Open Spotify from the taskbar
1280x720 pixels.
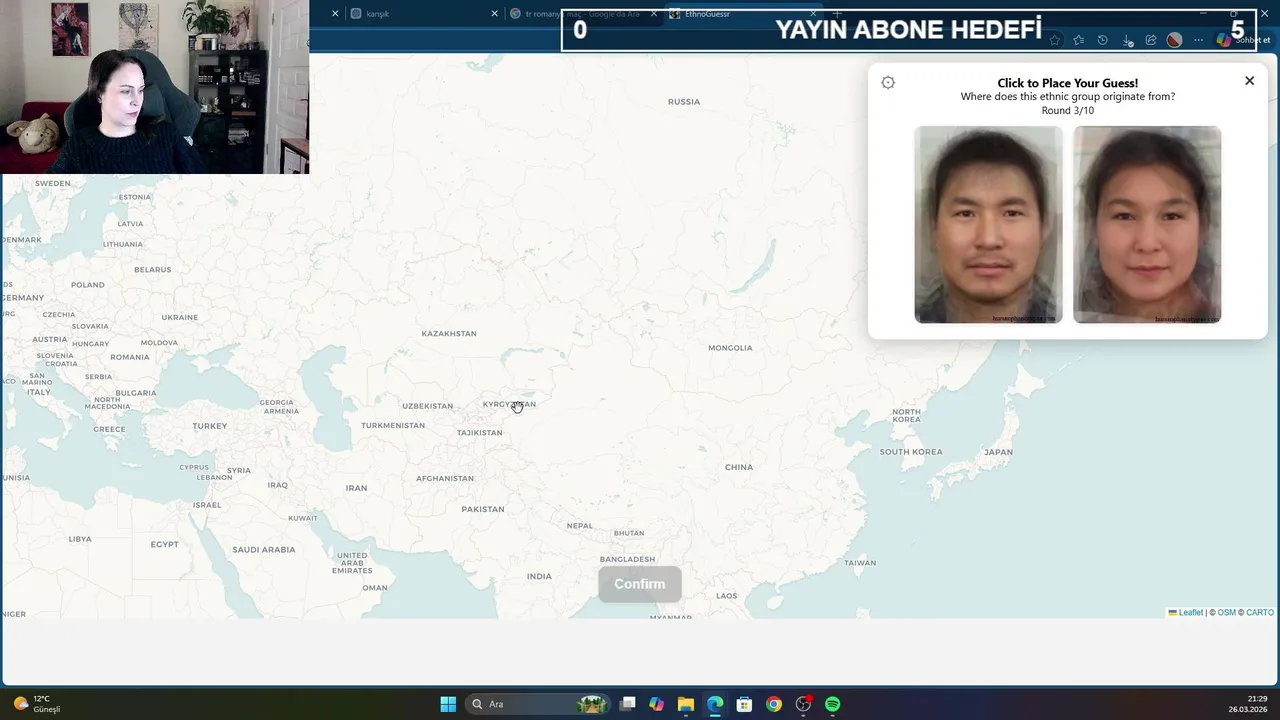[x=832, y=704]
